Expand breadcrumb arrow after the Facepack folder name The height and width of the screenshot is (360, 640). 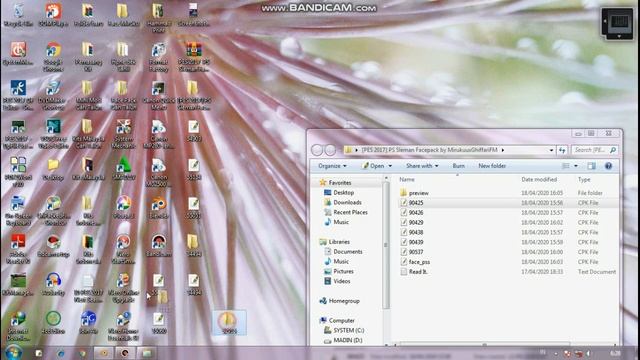(503, 150)
